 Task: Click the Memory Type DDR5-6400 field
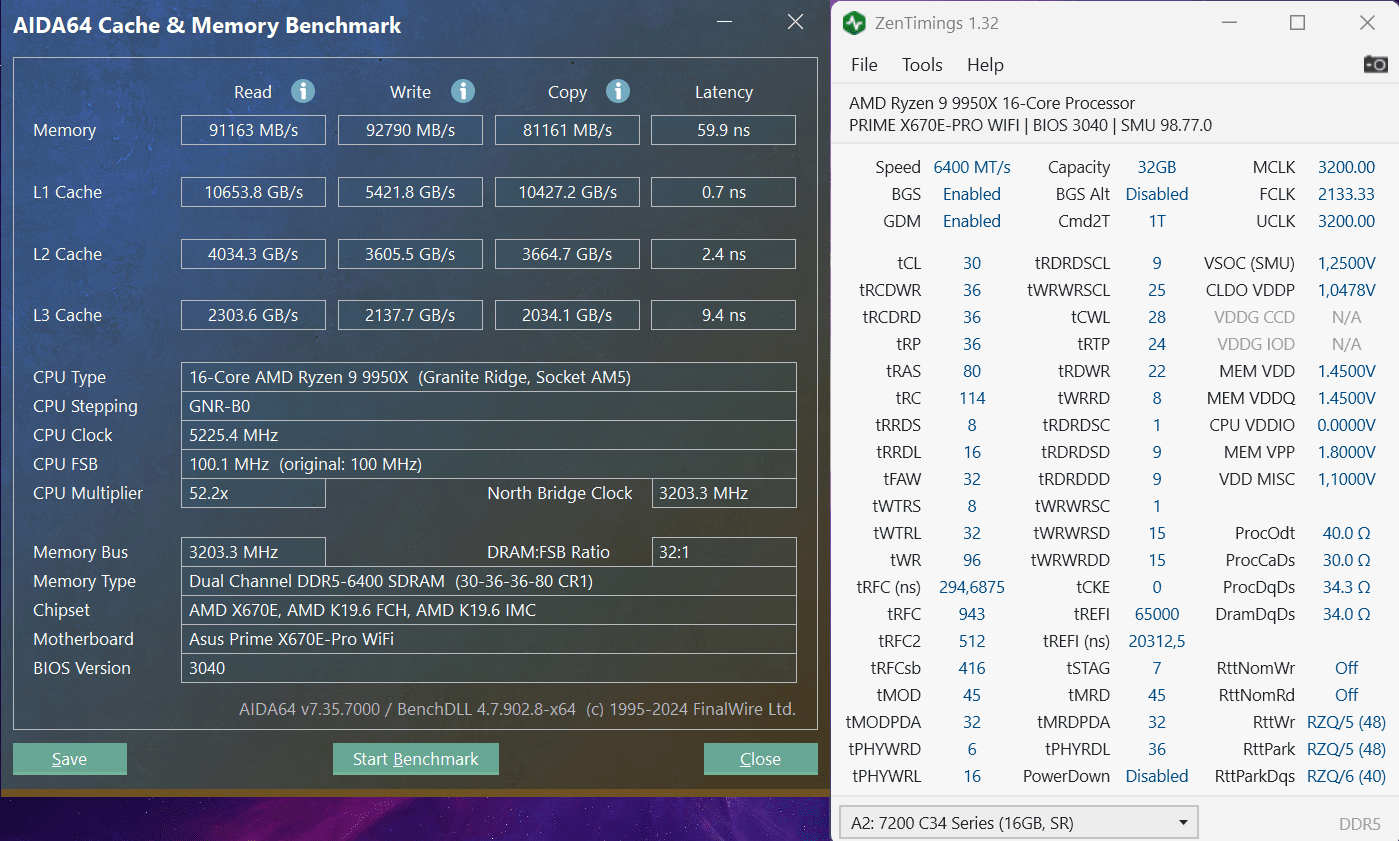coord(489,581)
